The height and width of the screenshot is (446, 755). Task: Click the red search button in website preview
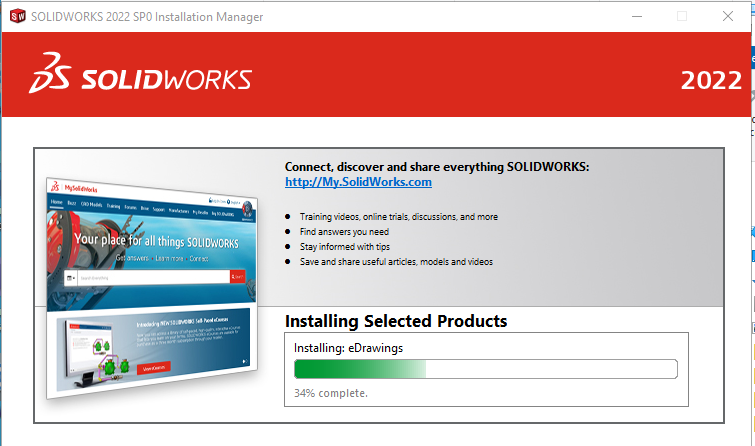[237, 276]
